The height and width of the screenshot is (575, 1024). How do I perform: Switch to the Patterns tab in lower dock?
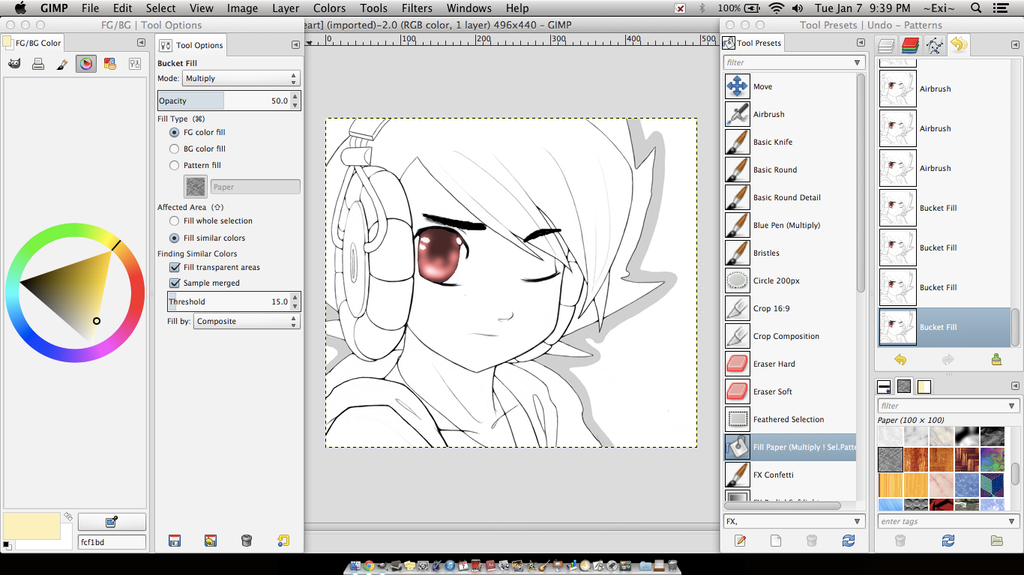(x=904, y=386)
